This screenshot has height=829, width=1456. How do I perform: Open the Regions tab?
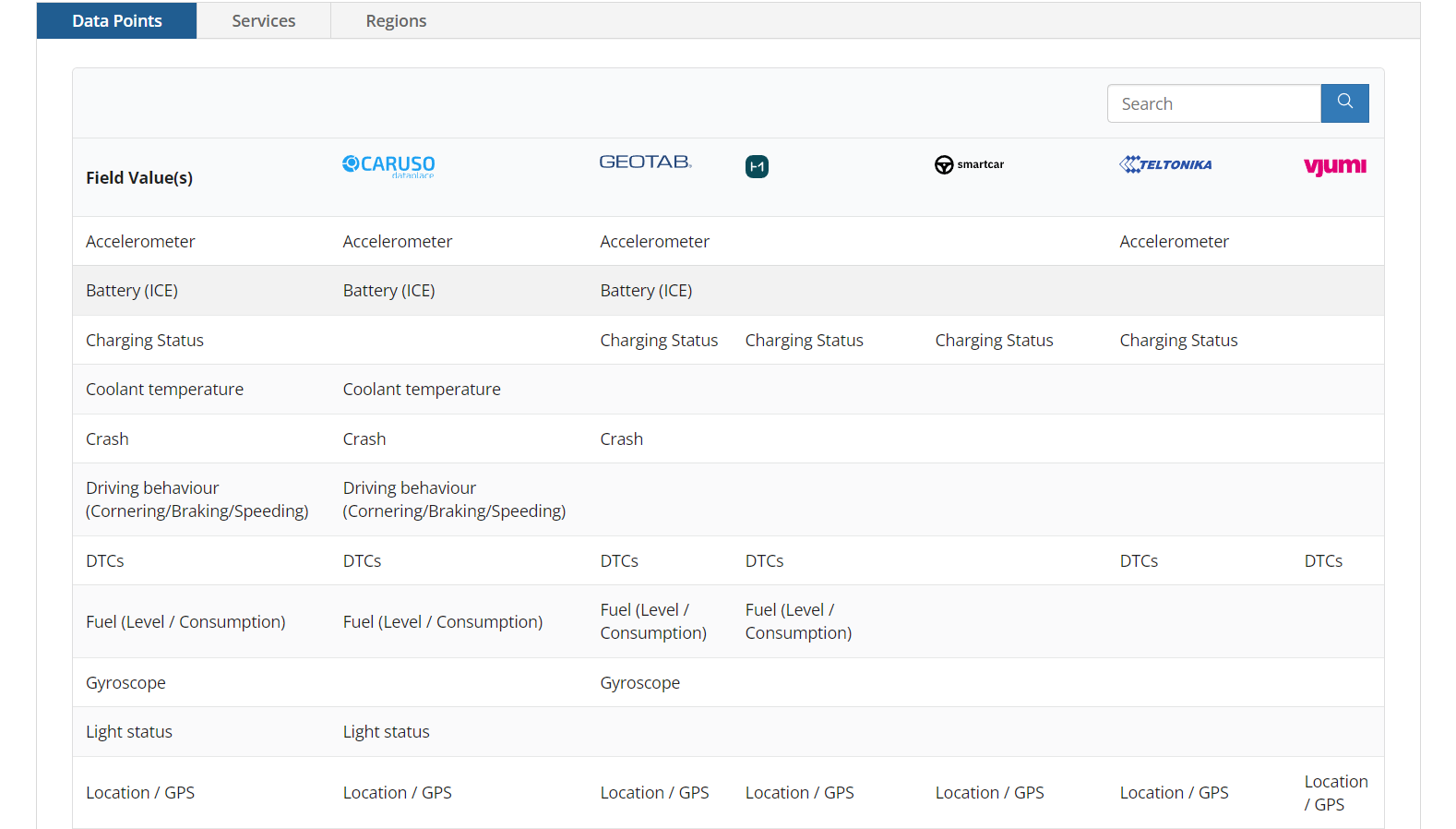click(x=396, y=20)
